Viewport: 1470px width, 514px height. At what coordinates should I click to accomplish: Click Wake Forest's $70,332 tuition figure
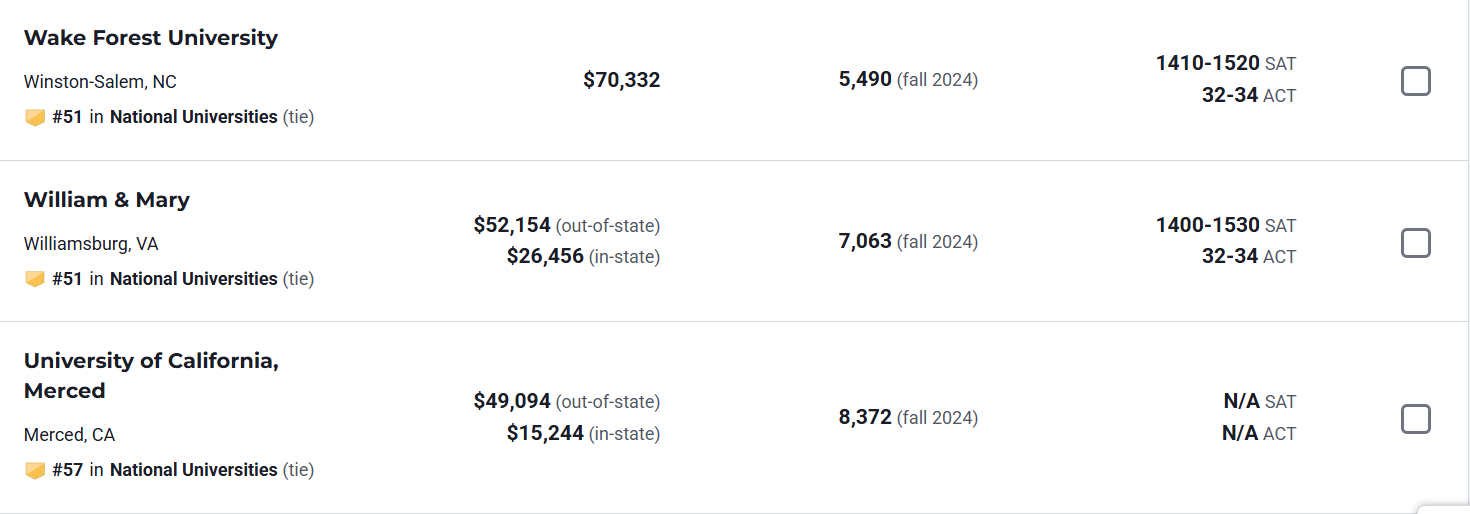(x=621, y=80)
